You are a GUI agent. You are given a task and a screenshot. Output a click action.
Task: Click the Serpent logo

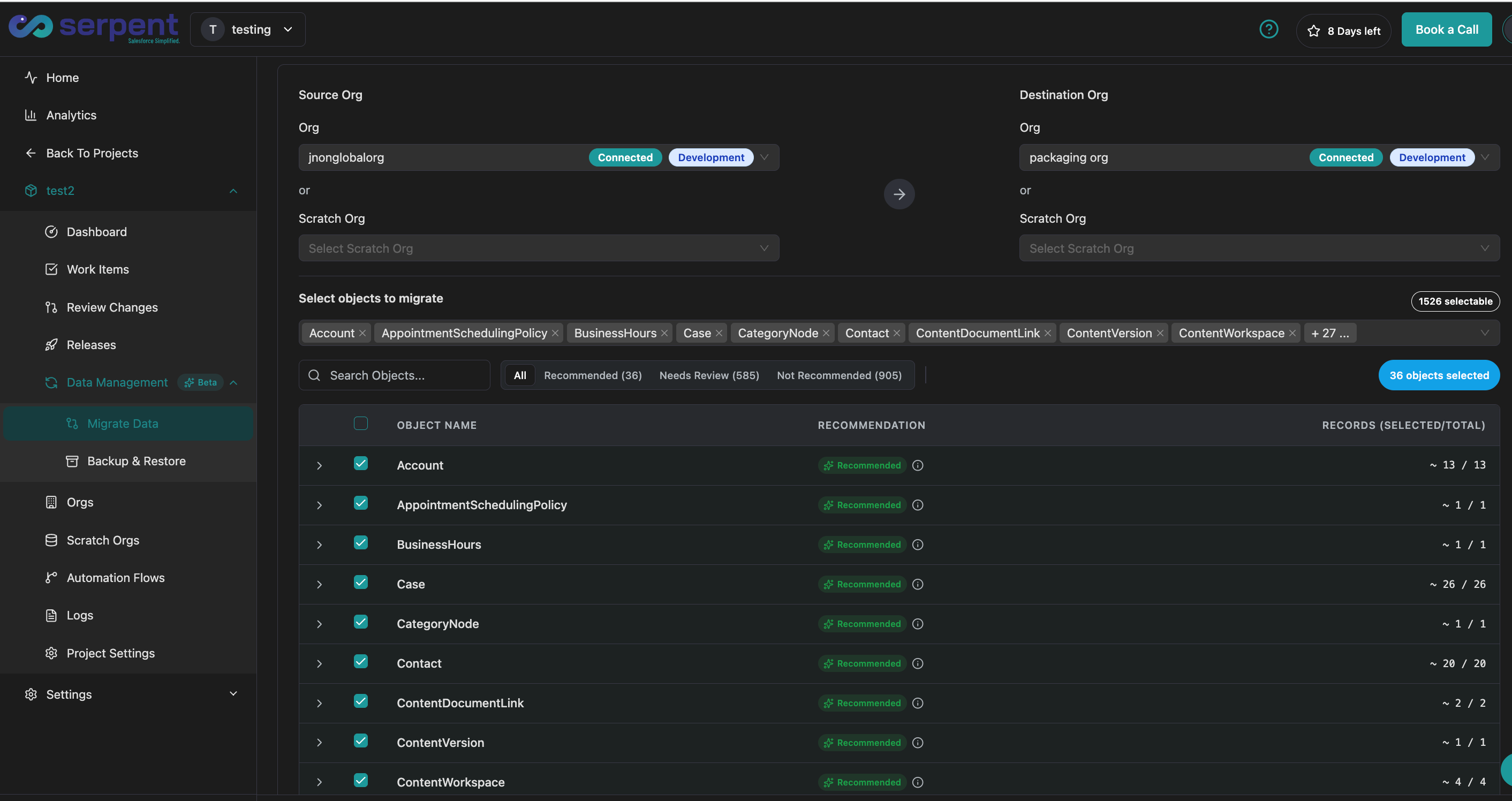pos(94,28)
